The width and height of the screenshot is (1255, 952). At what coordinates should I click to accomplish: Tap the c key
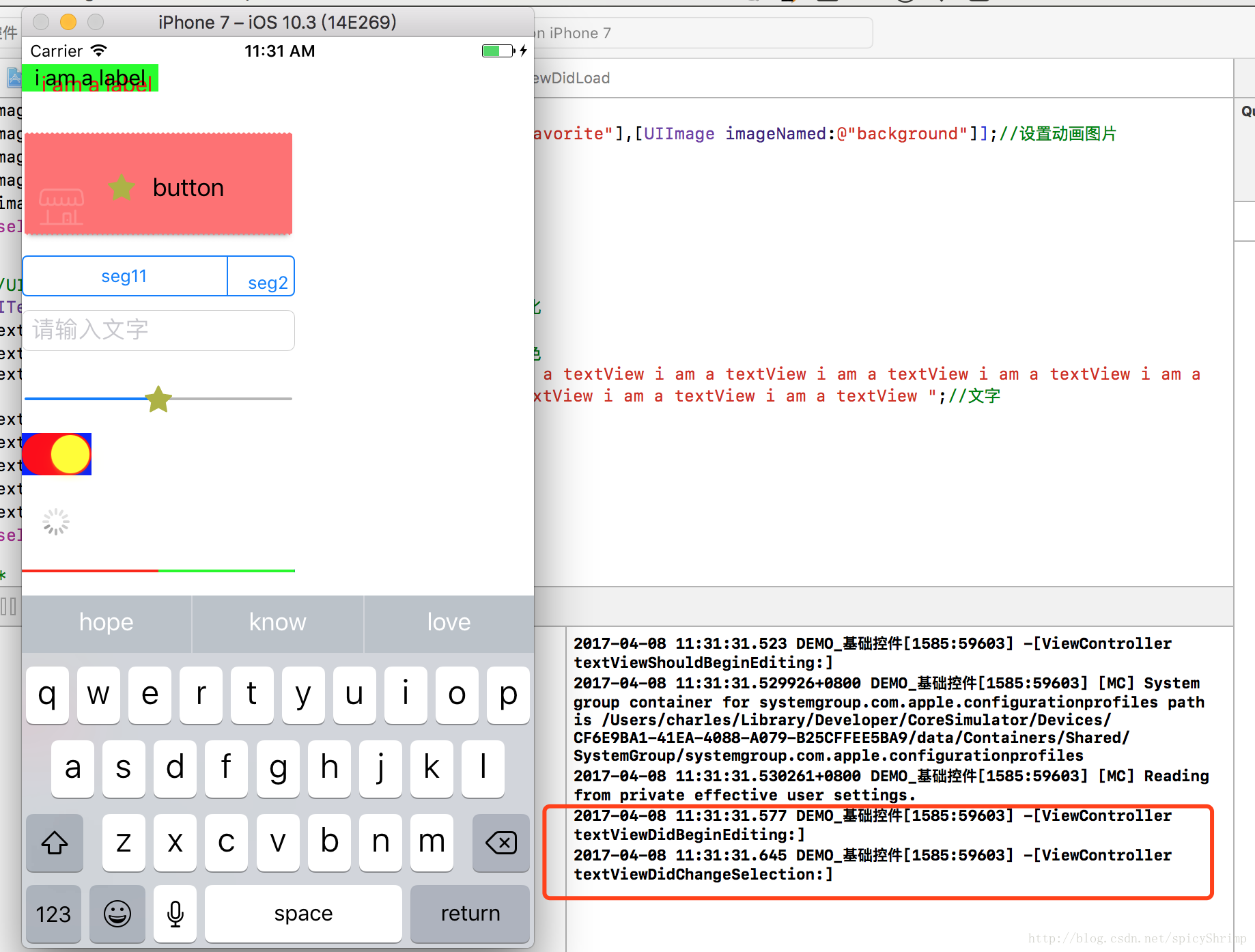pos(226,842)
